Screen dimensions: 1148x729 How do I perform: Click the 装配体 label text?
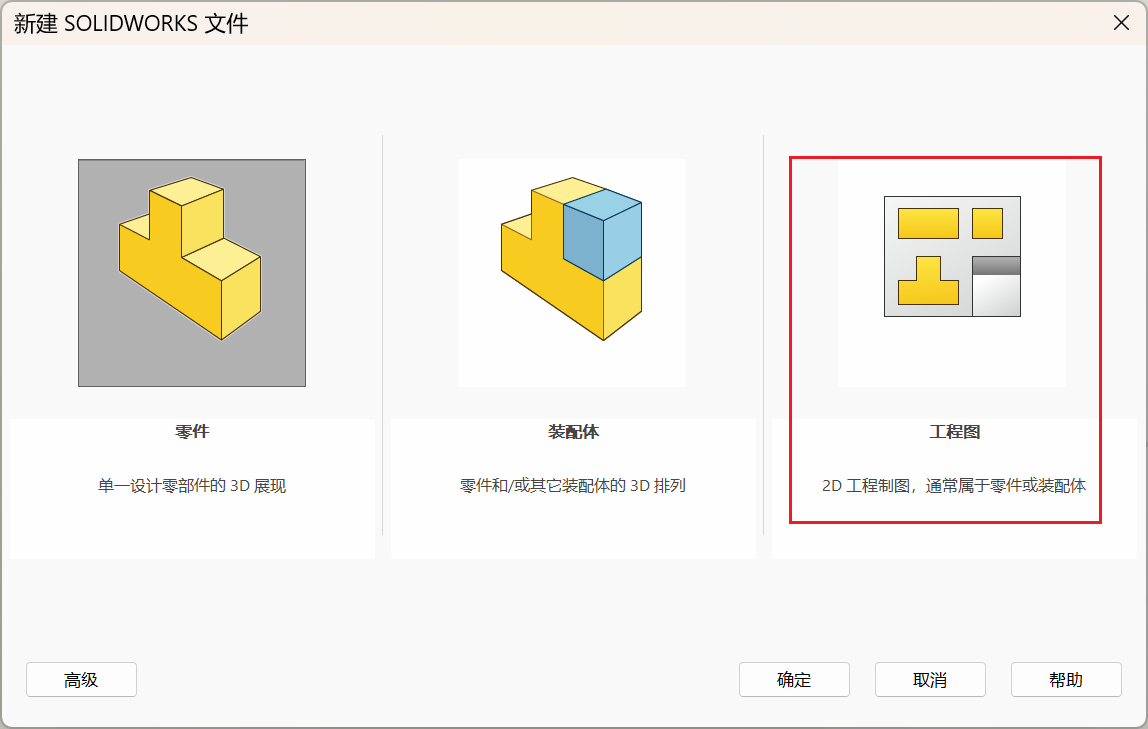[573, 432]
